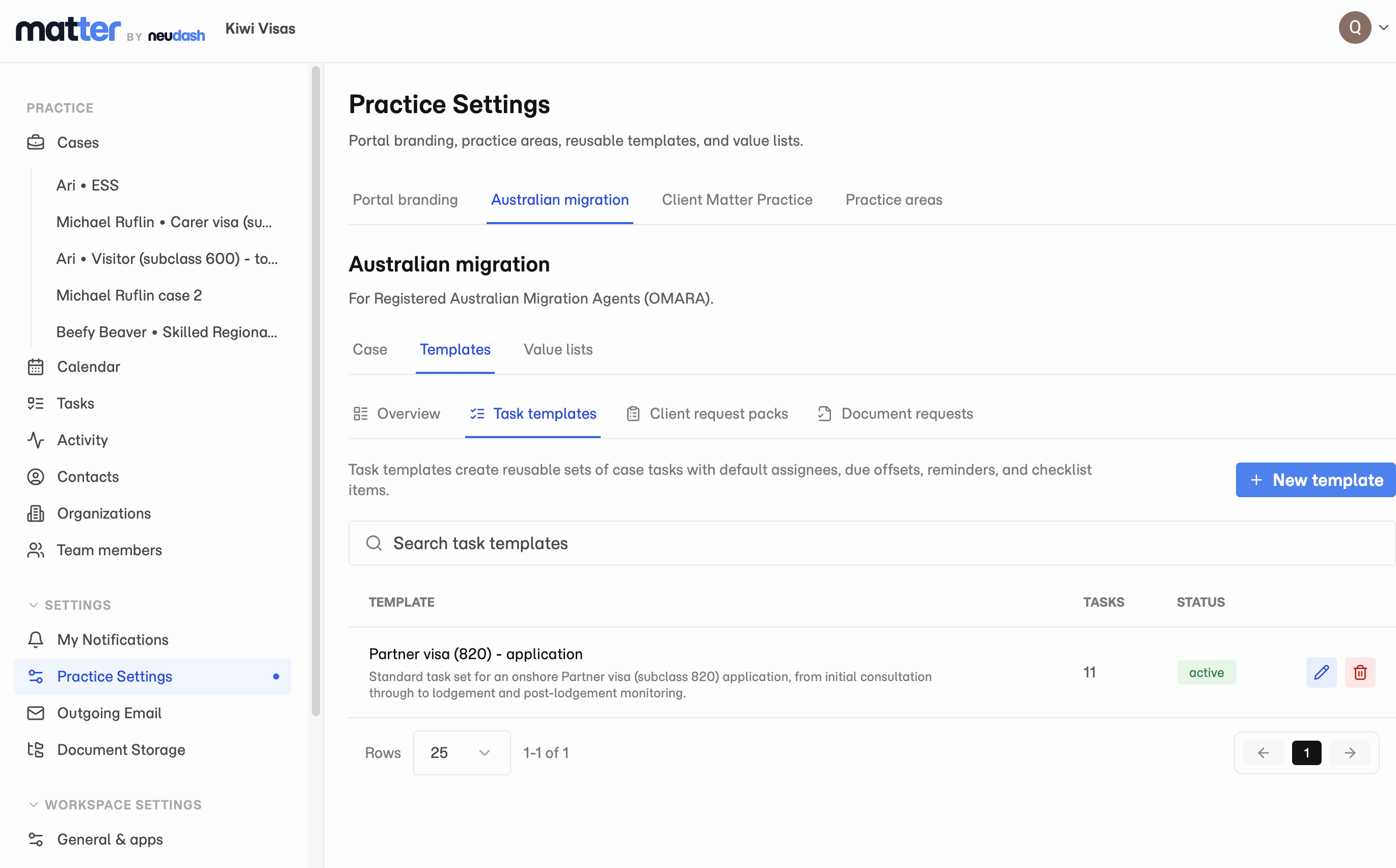Screen dimensions: 1396x868
Task: Click the TASKS column header
Action: tap(1103, 602)
